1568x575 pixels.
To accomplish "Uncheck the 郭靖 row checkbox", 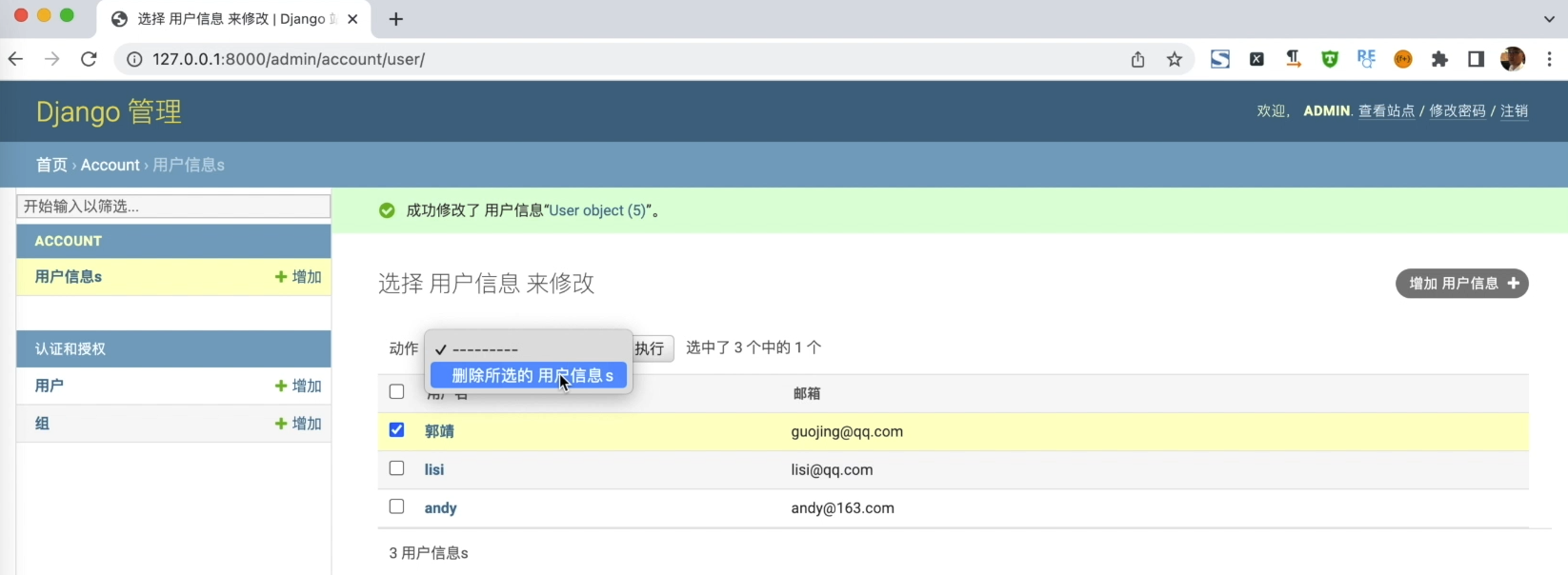I will [396, 429].
